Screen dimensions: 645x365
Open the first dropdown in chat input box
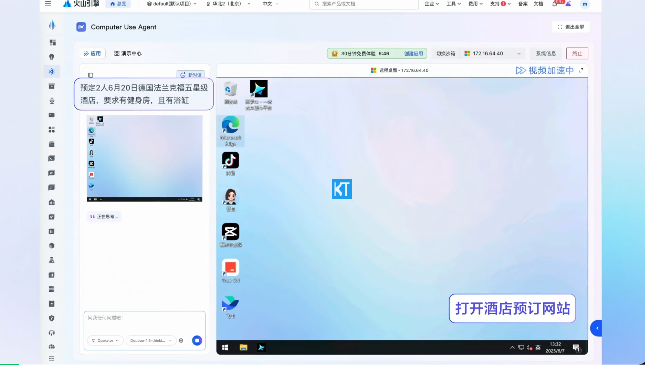(105, 341)
